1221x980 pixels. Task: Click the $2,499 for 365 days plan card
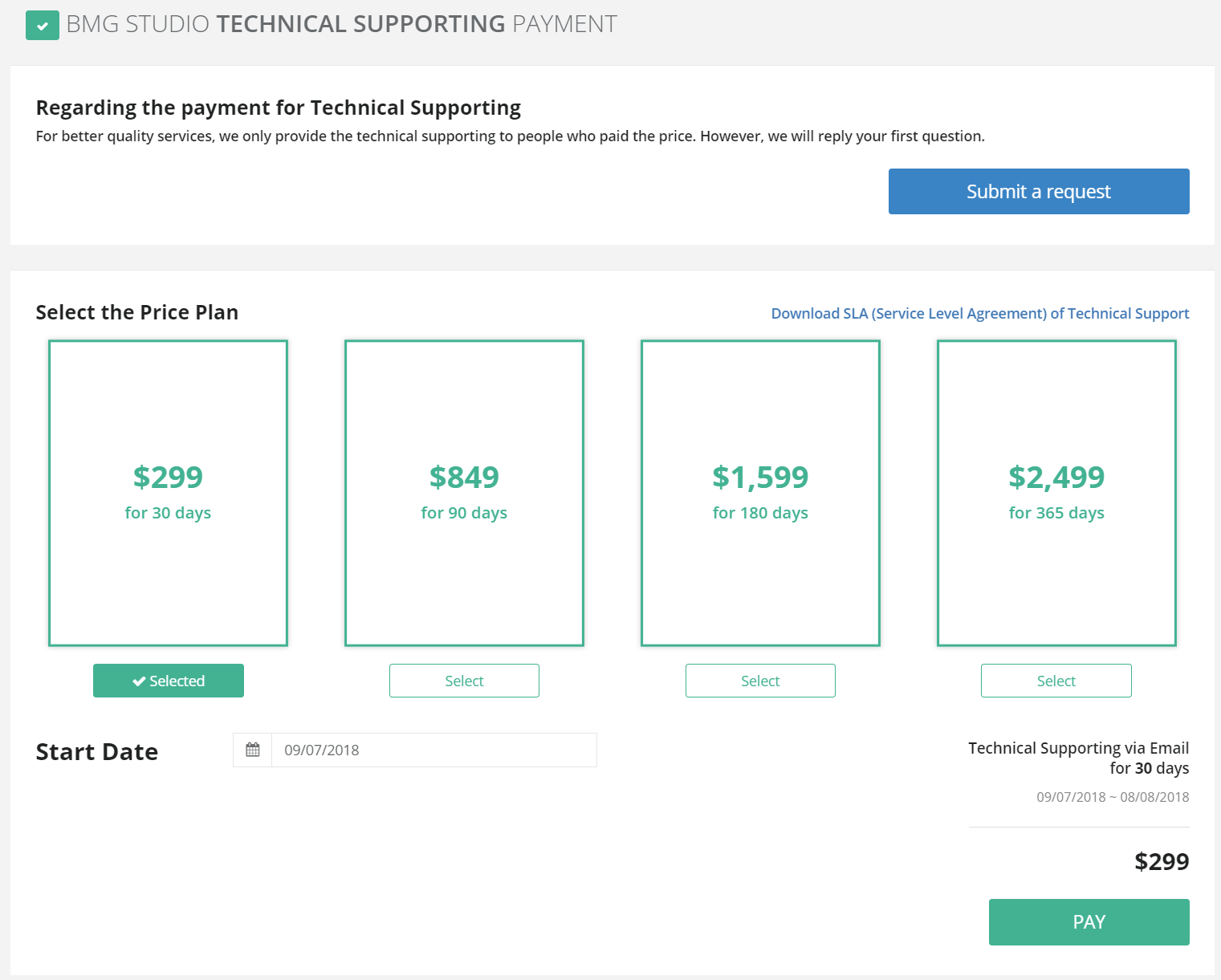pyautogui.click(x=1056, y=493)
